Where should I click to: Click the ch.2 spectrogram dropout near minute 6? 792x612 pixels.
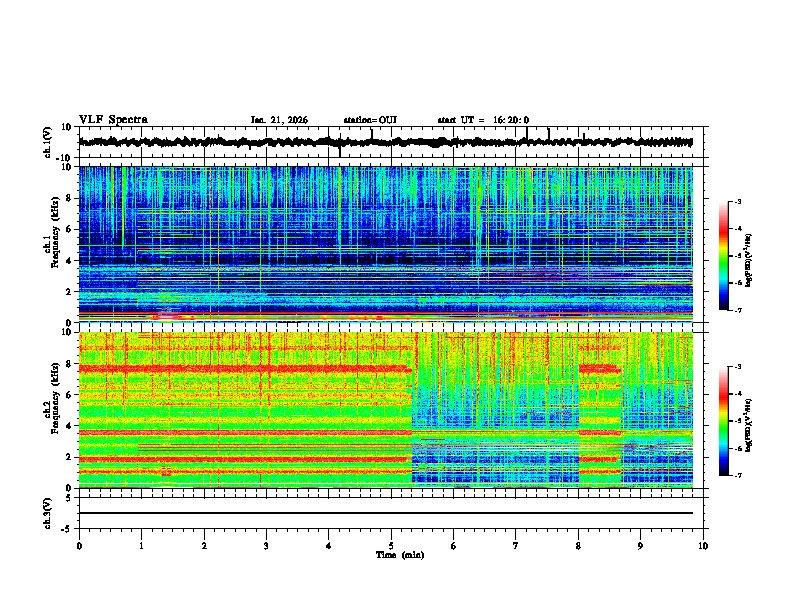(495, 409)
